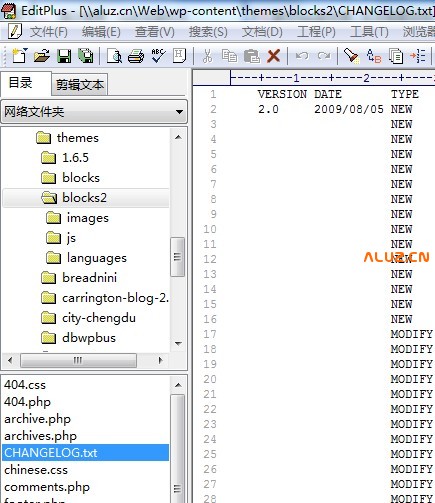Switch to the 剪辑文本 tab

pos(80,85)
